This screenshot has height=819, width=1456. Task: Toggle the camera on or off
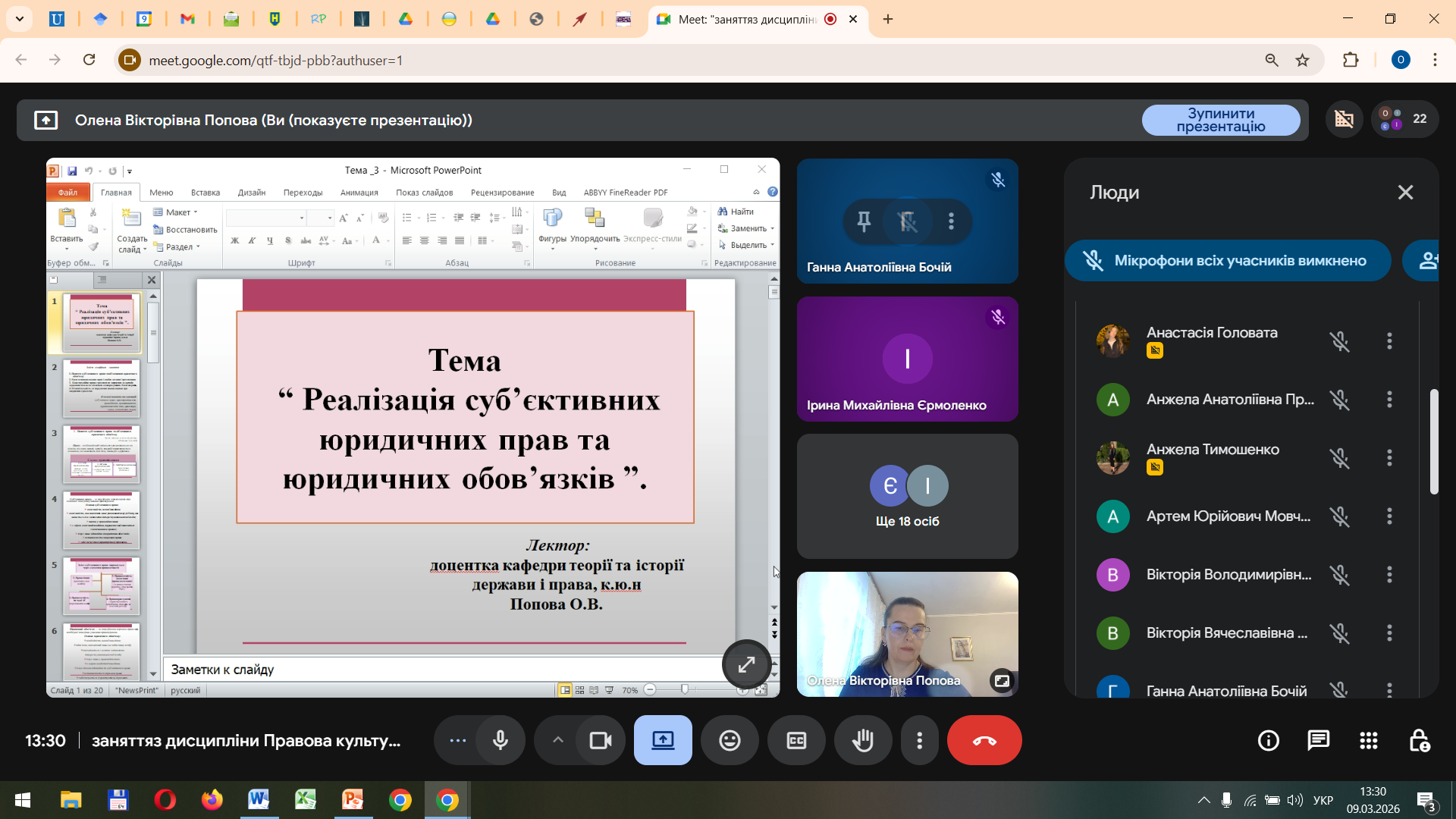click(601, 741)
